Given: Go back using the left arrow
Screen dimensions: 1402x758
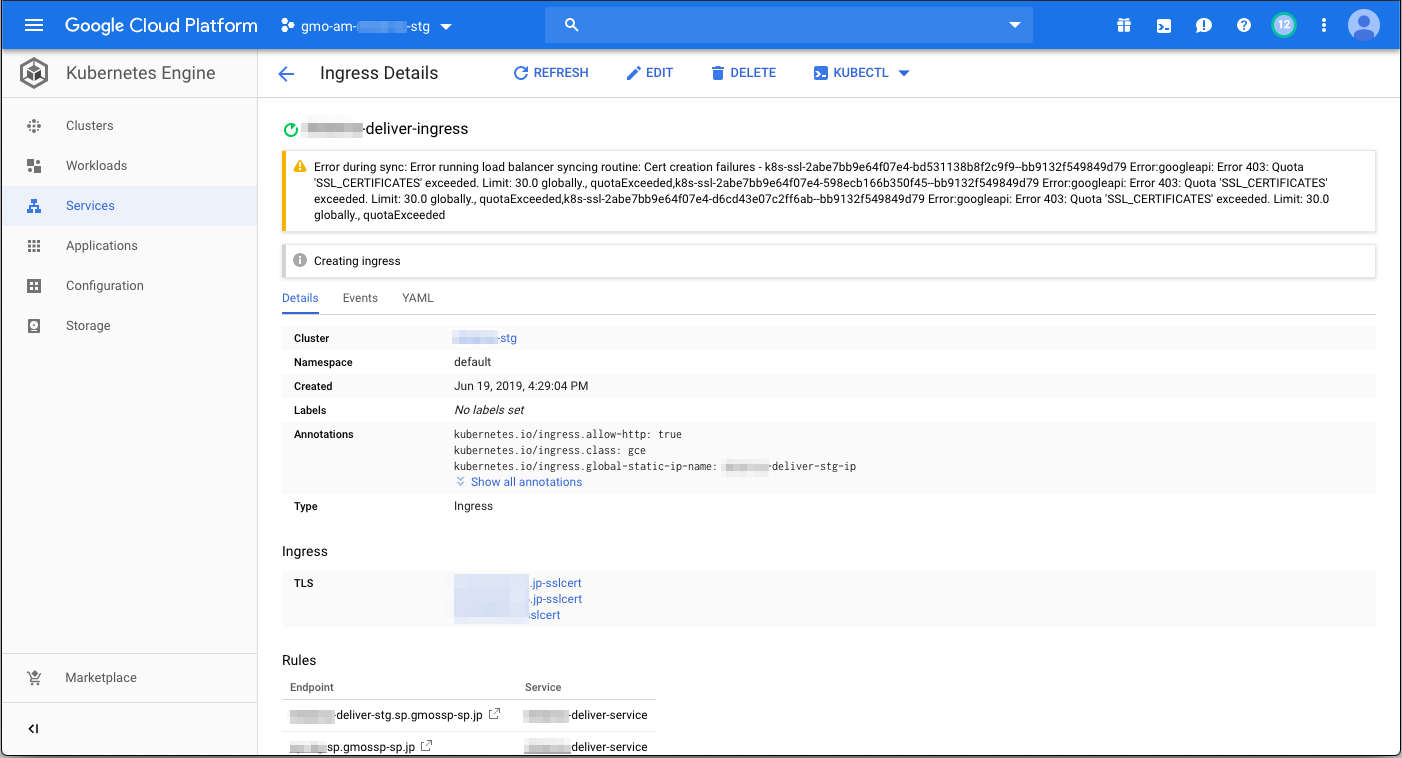Looking at the screenshot, I should [x=287, y=73].
